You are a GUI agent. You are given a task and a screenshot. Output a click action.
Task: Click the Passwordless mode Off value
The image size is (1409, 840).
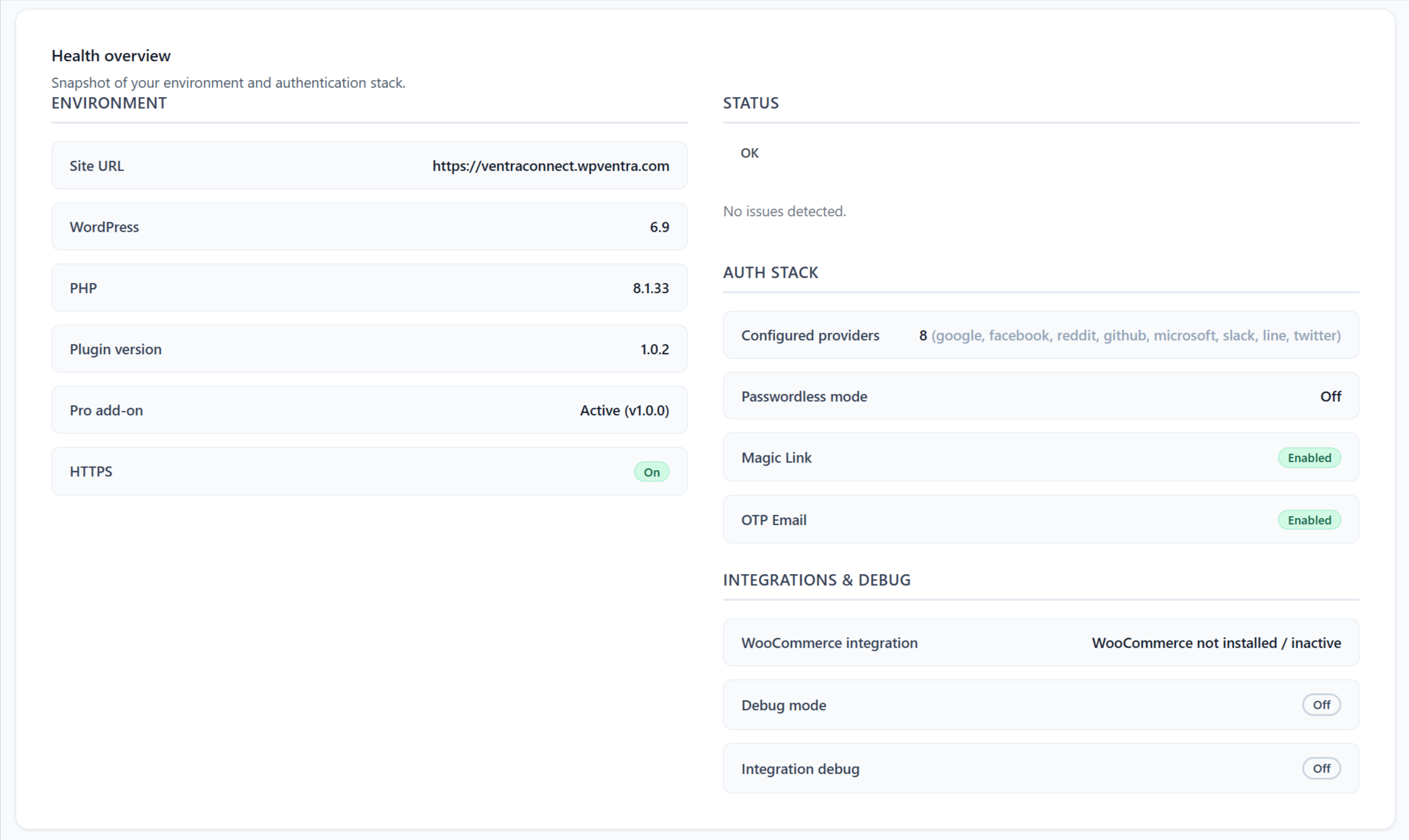pyautogui.click(x=1330, y=396)
